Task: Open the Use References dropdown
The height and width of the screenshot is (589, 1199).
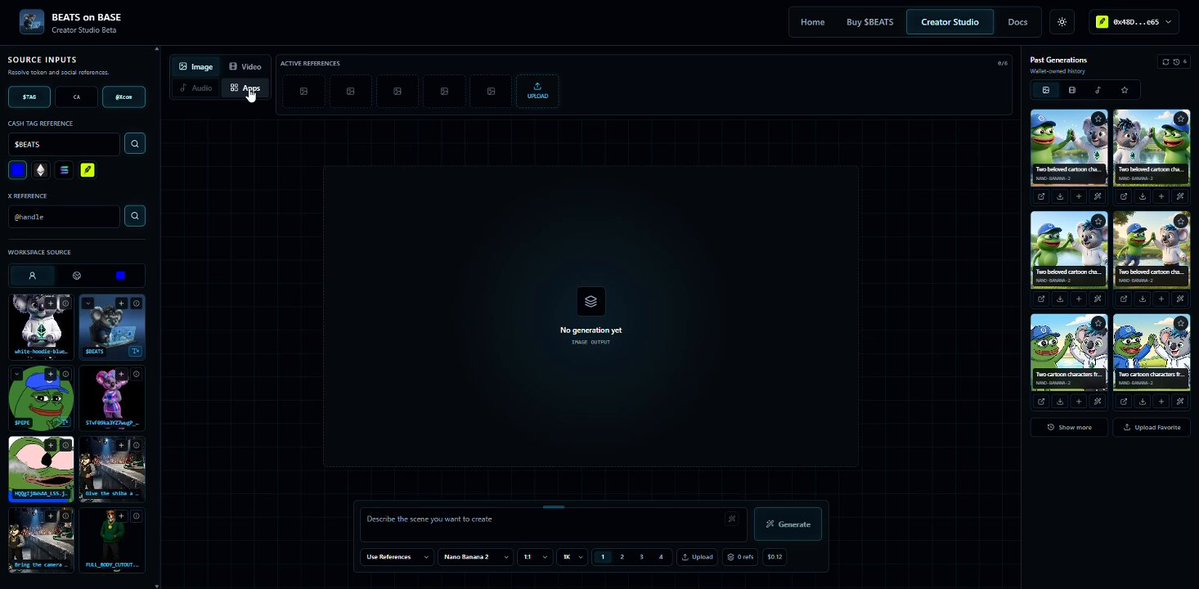Action: 397,557
